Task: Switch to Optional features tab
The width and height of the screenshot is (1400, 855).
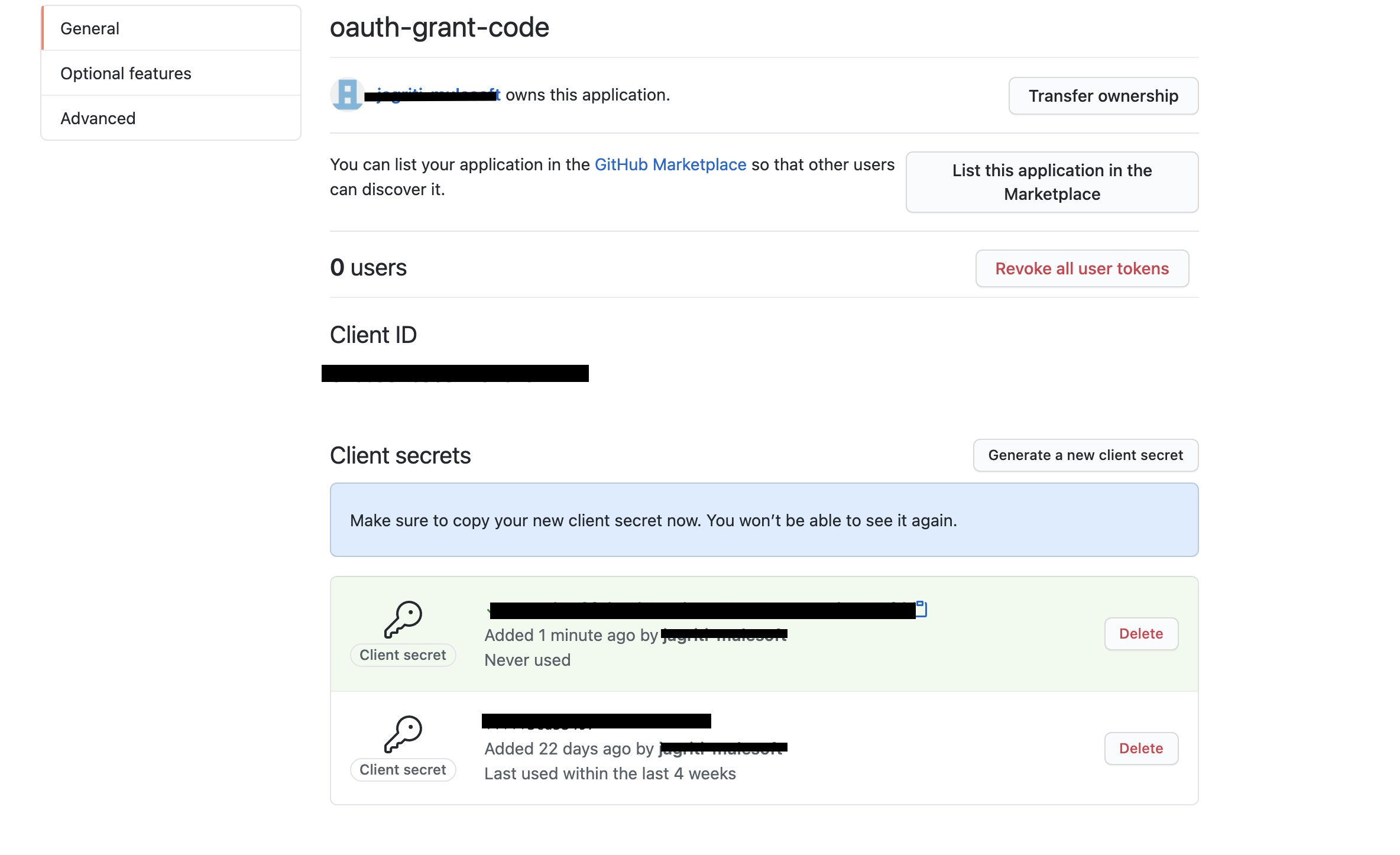Action: coord(125,73)
